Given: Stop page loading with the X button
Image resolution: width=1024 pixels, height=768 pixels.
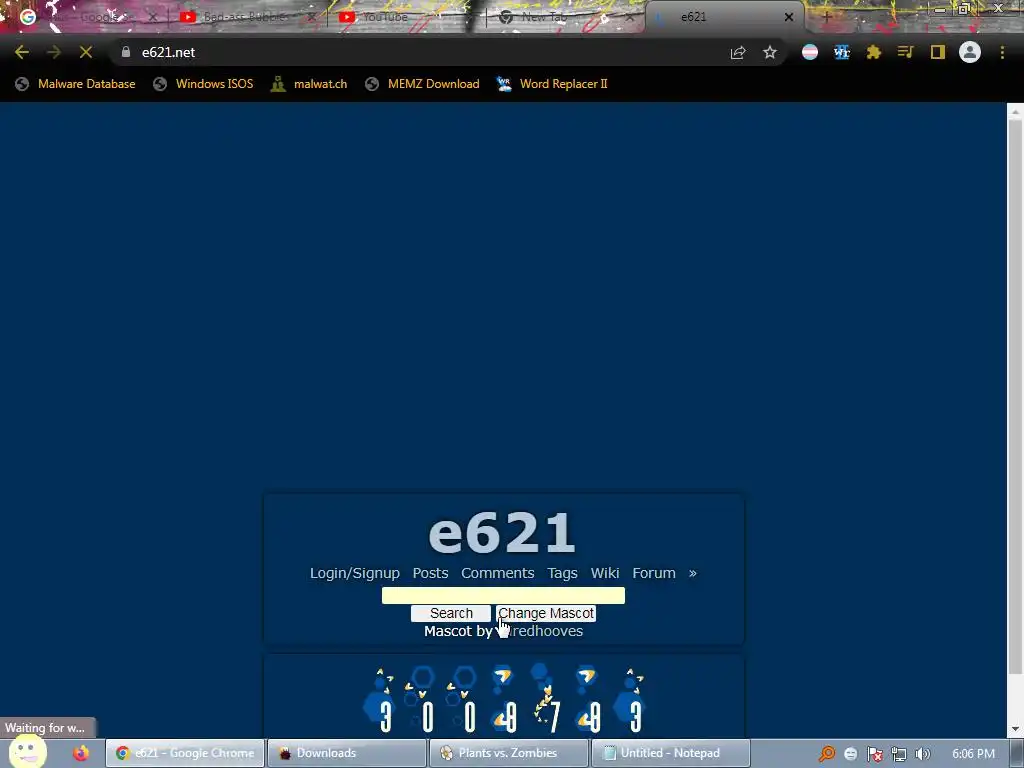Looking at the screenshot, I should (x=86, y=52).
